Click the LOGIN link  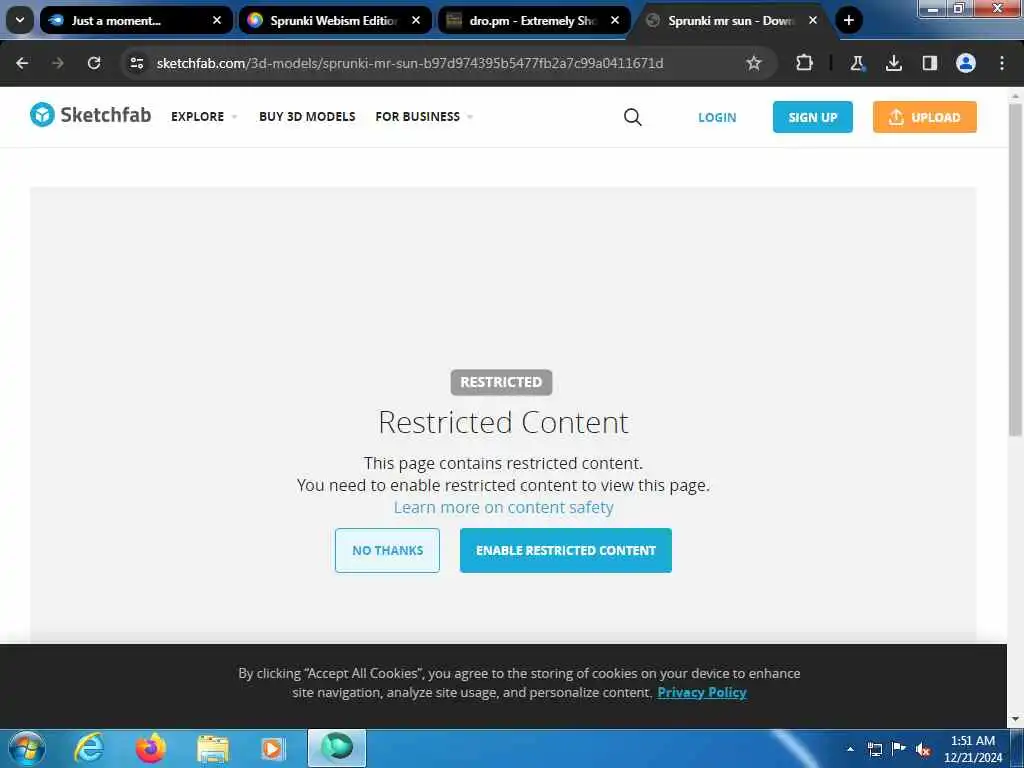click(716, 118)
